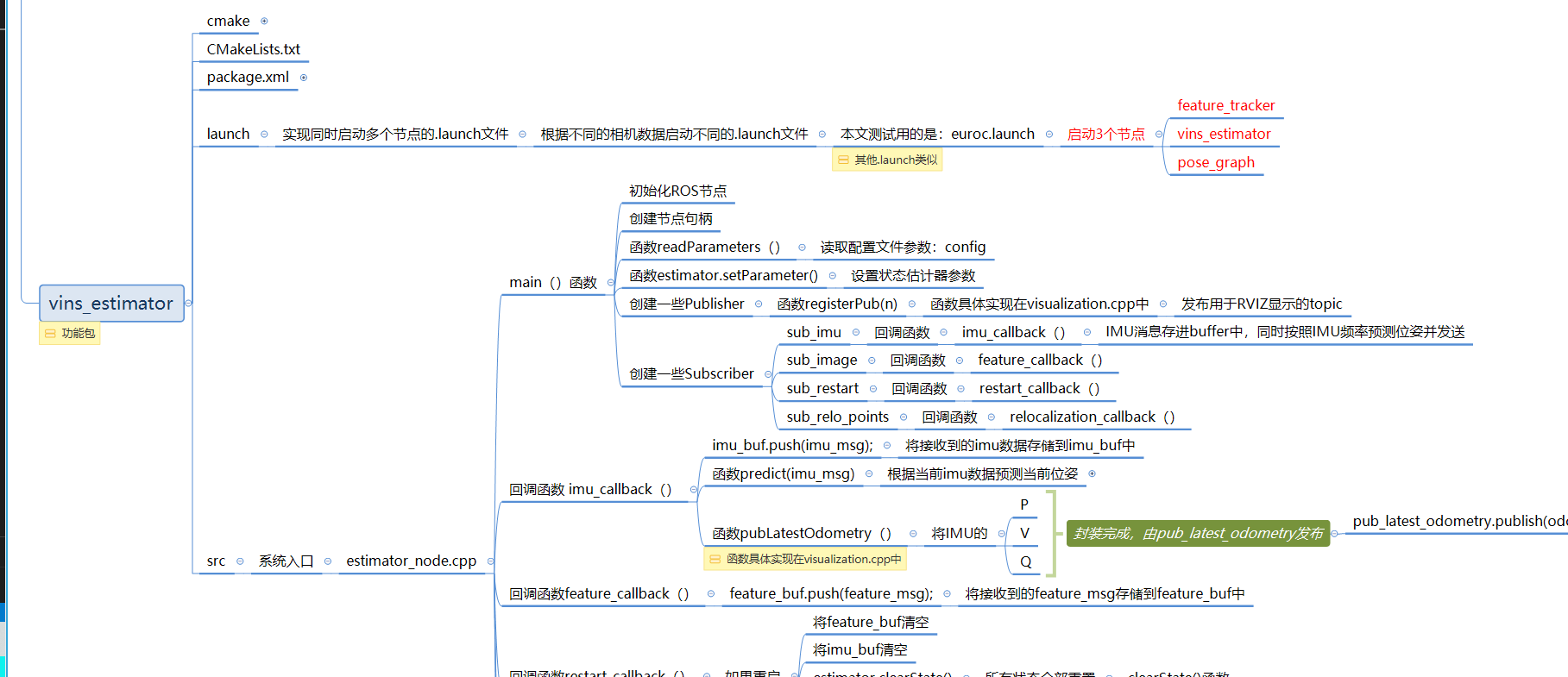Select the 将feature_buf清空 node
Screen dimensions: 1568x677
[x=871, y=623]
